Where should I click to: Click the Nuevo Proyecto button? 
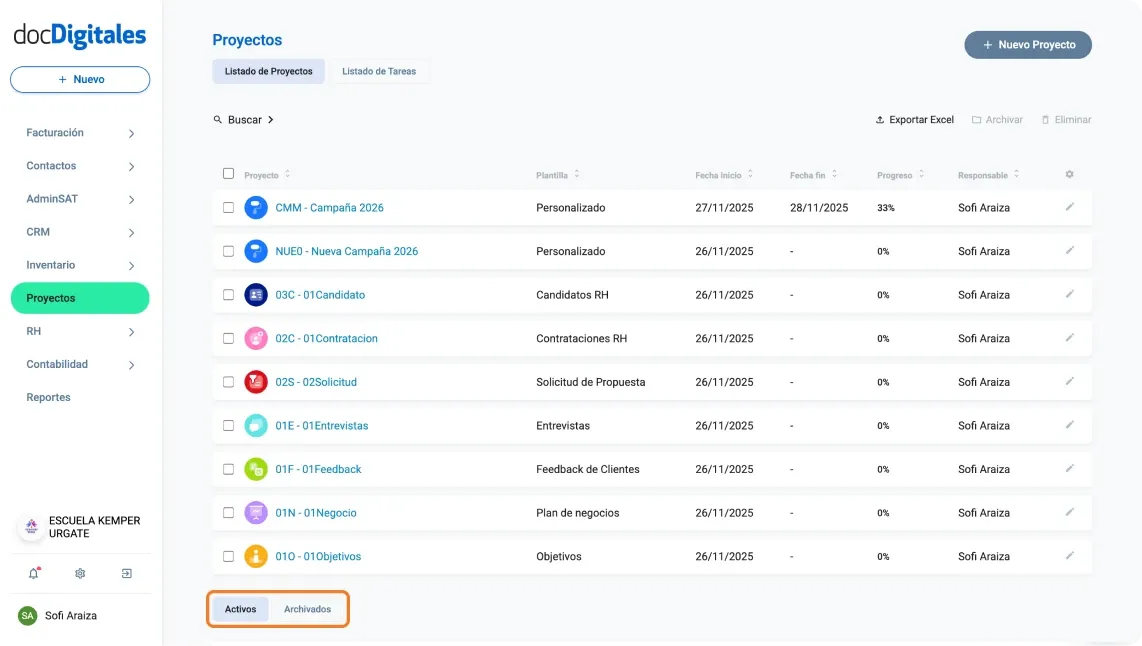1028,44
